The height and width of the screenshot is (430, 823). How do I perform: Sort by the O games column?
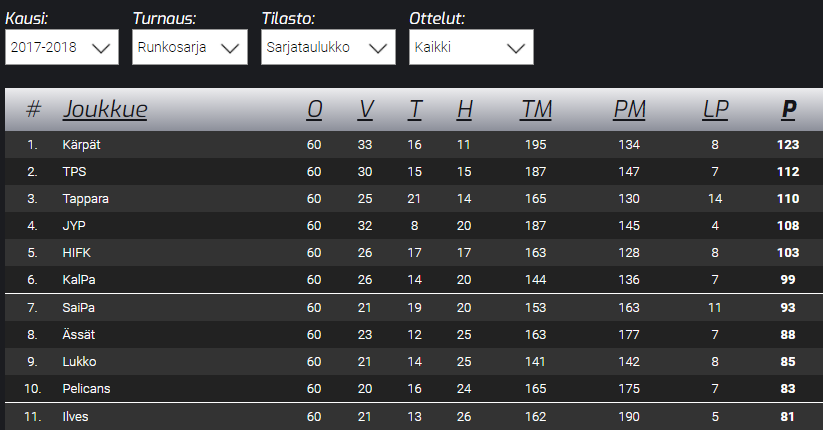point(314,109)
